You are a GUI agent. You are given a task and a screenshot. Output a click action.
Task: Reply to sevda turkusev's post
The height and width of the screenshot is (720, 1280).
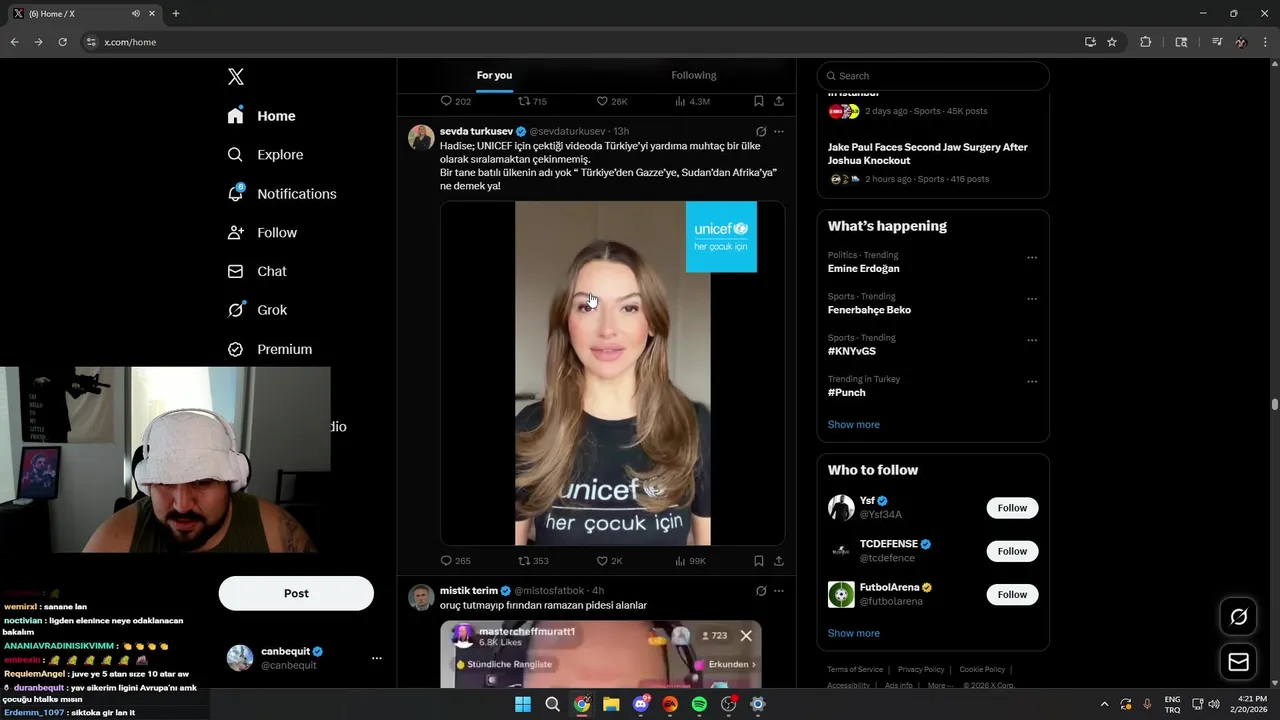click(455, 561)
